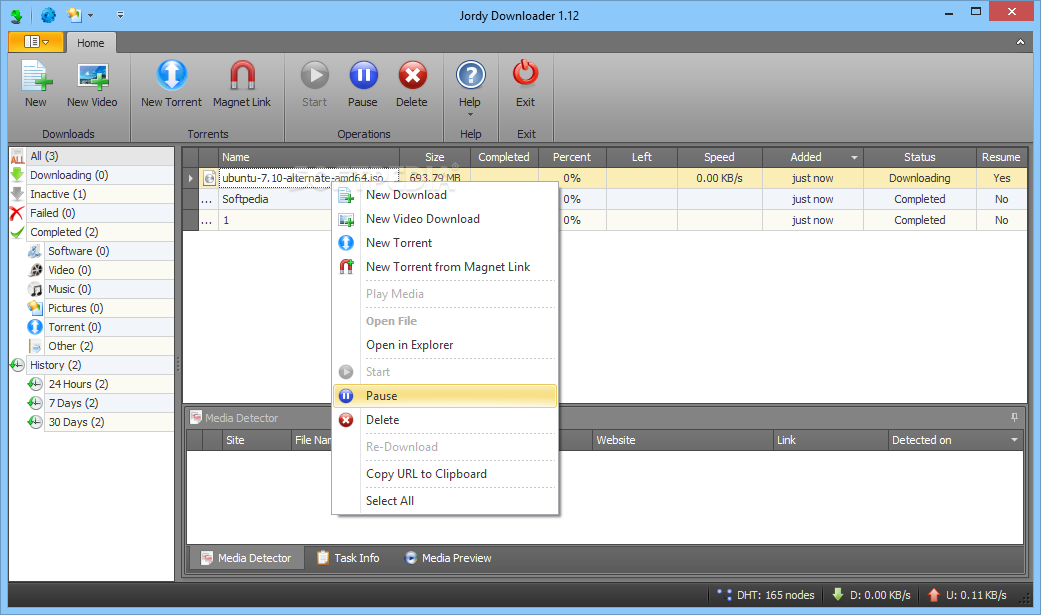Choose Copy URL to Clipboard
Viewport: 1041px width, 615px height.
[x=445, y=474]
